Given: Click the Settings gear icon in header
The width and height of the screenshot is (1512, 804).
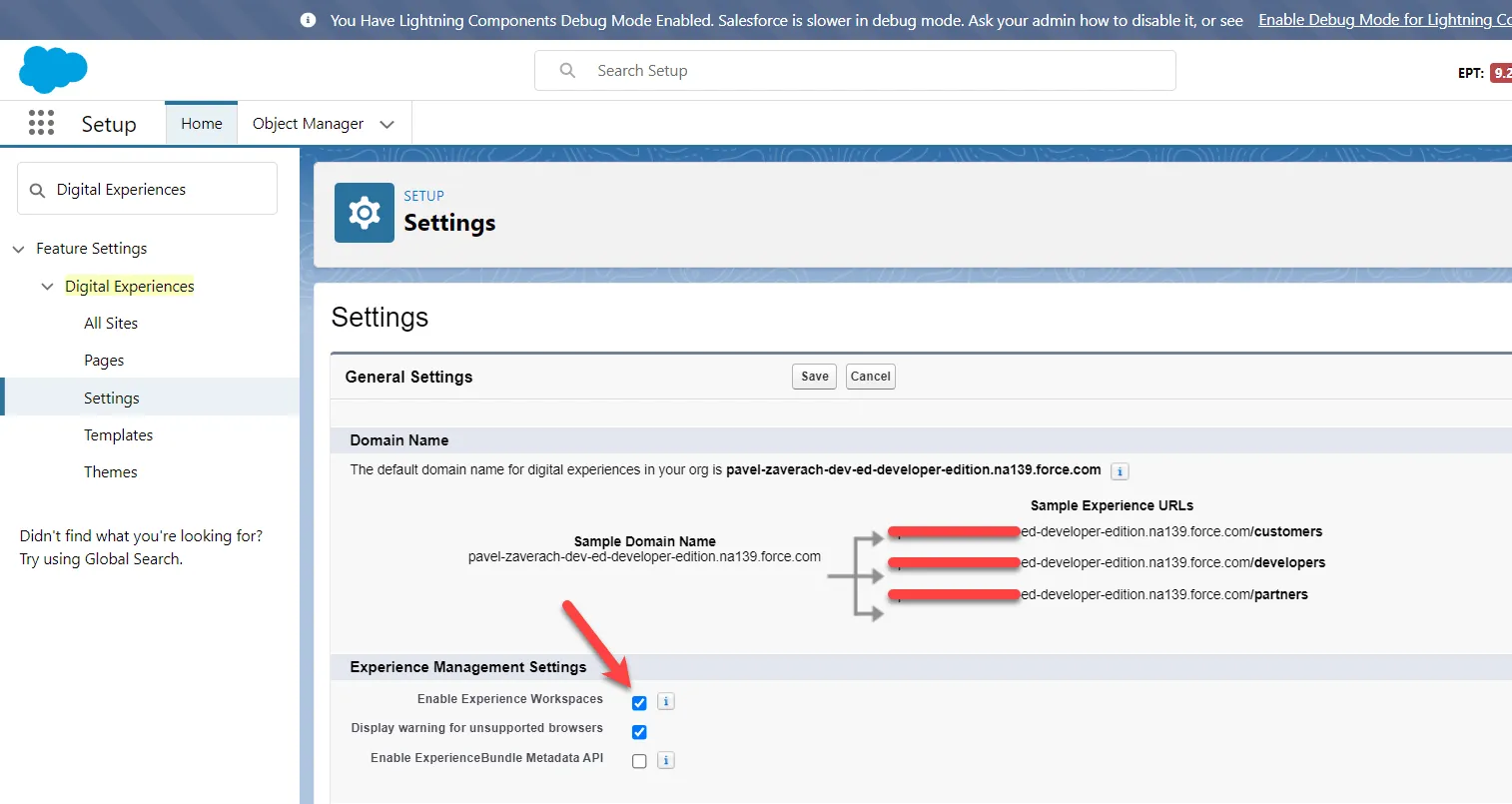Looking at the screenshot, I should pos(364,213).
